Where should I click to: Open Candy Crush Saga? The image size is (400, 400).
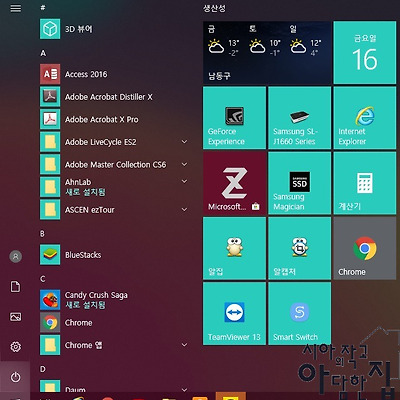[113, 300]
